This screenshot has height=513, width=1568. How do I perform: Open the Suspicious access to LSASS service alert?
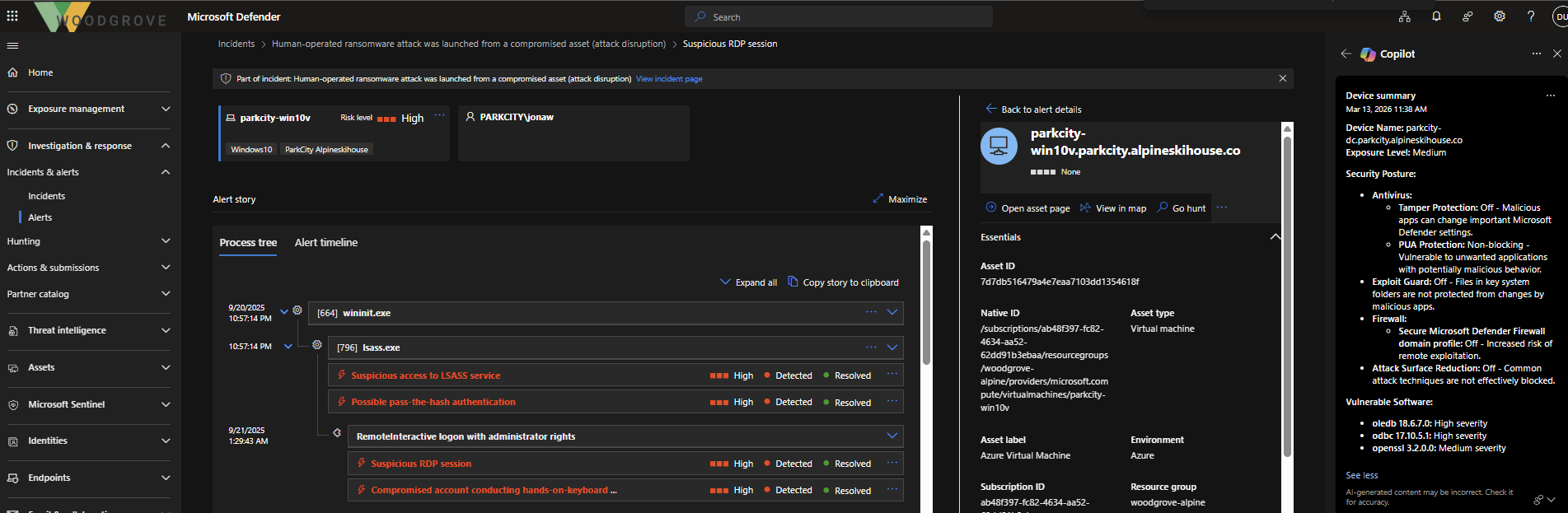pyautogui.click(x=425, y=375)
